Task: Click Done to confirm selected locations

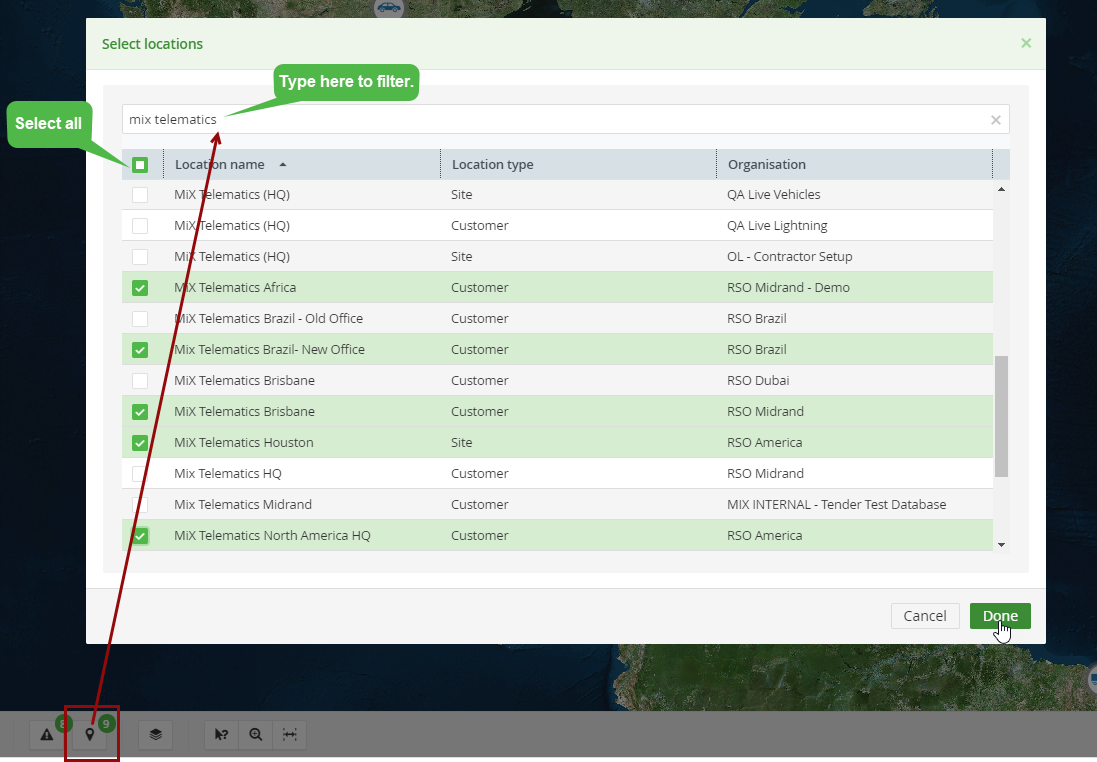Action: (1000, 616)
